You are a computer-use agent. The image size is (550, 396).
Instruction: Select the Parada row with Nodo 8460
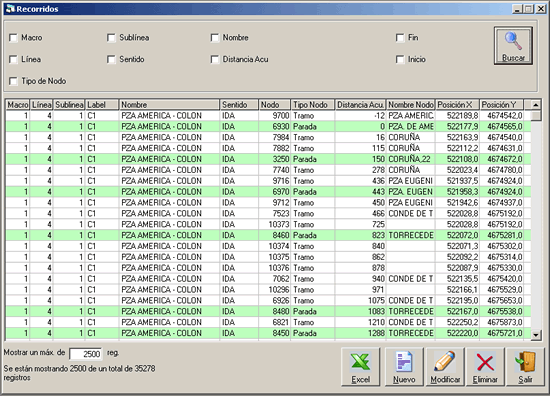(x=268, y=235)
